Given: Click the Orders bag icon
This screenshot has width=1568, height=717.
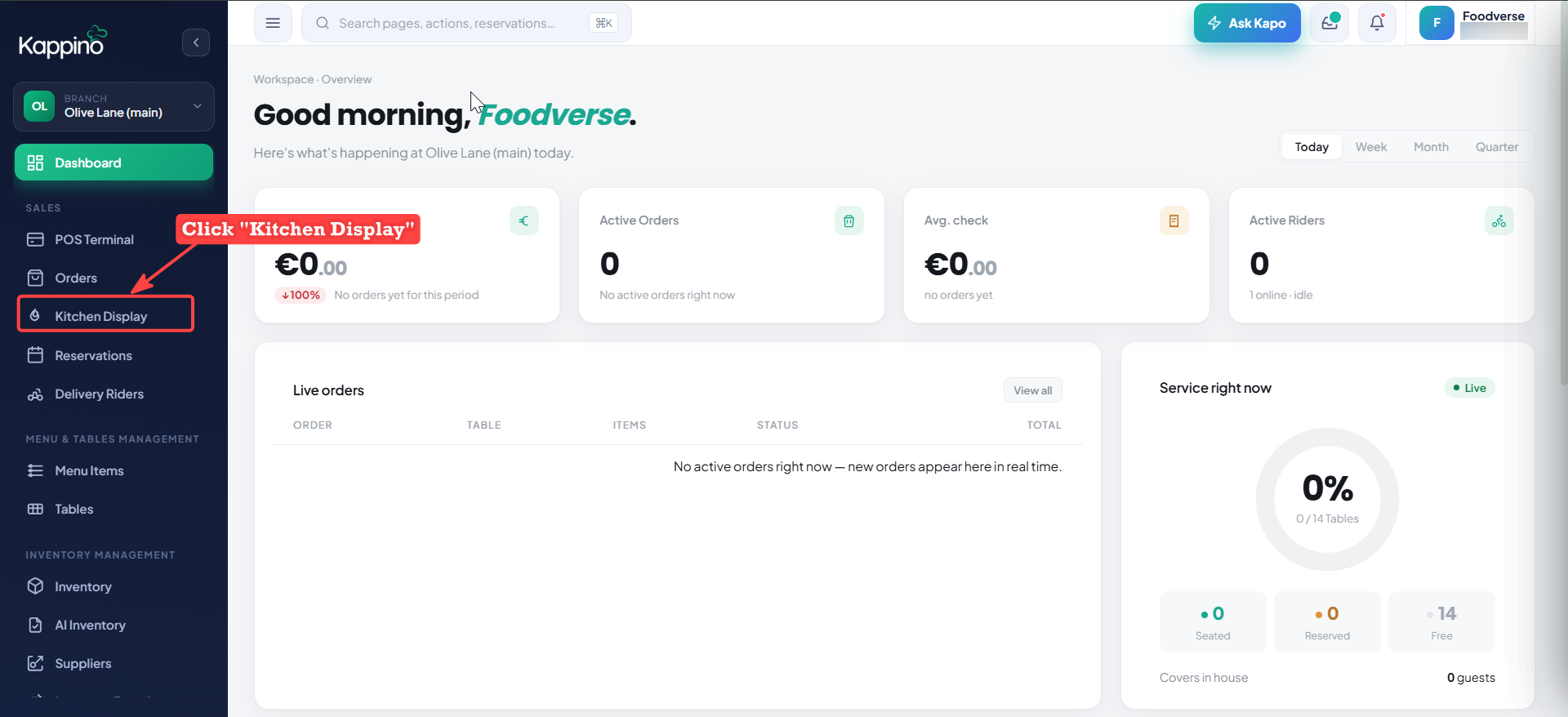Looking at the screenshot, I should 35,278.
